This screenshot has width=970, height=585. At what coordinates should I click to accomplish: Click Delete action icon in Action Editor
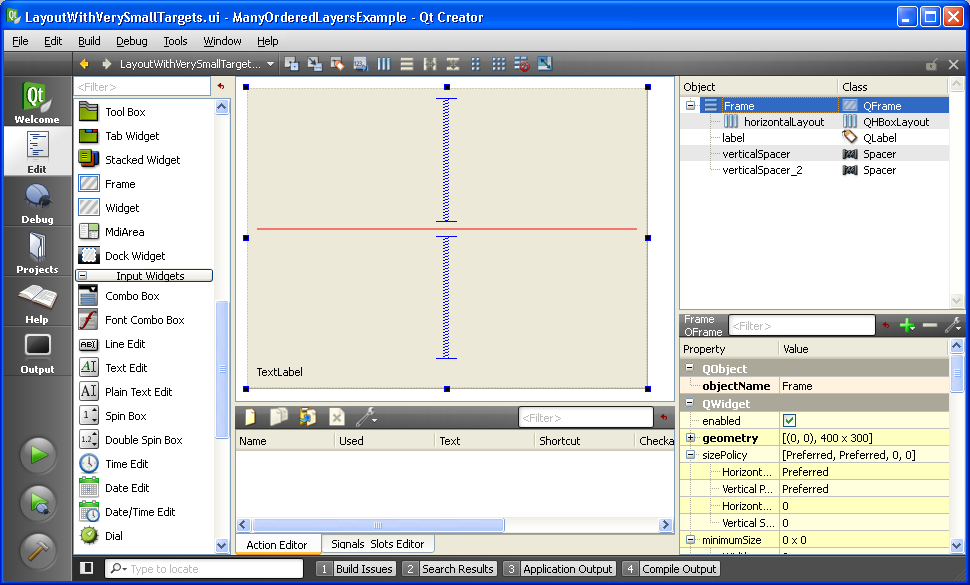pyautogui.click(x=337, y=417)
